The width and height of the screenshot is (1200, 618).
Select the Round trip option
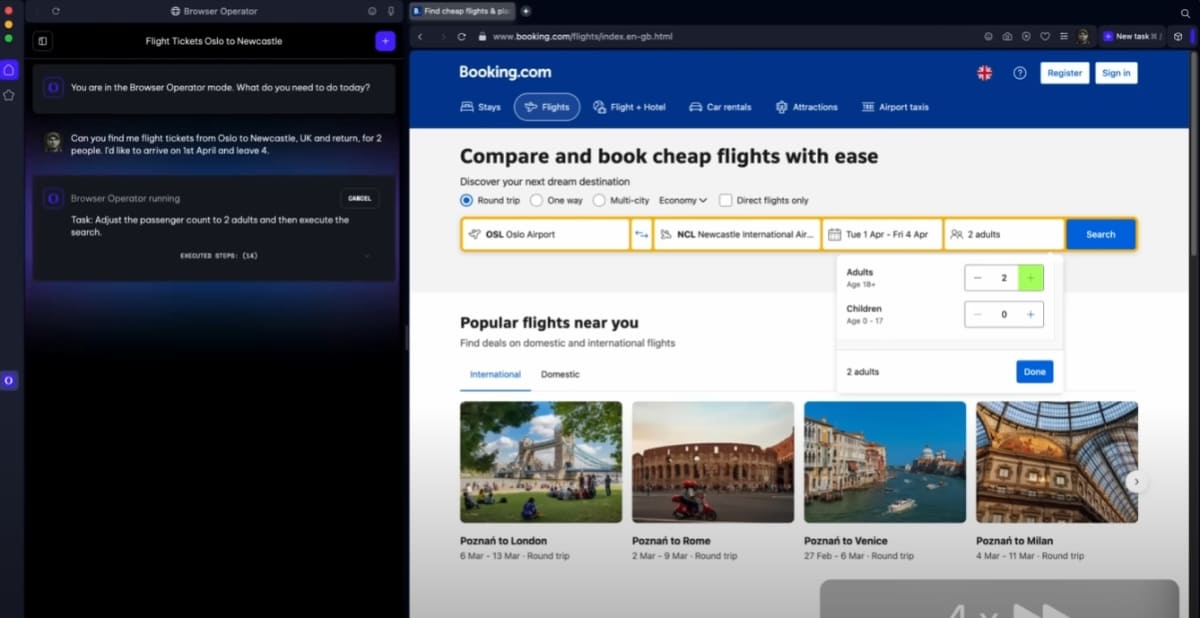(465, 200)
